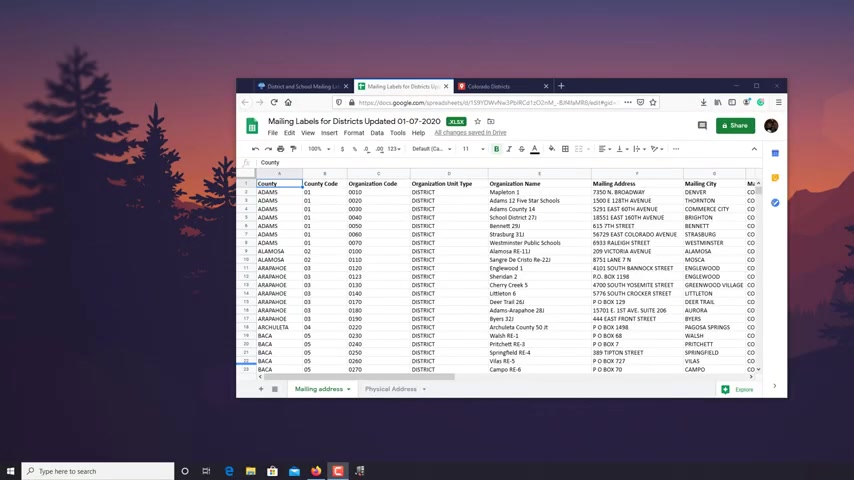854x480 pixels.
Task: Open the Explore panel button
Action: coord(738,390)
